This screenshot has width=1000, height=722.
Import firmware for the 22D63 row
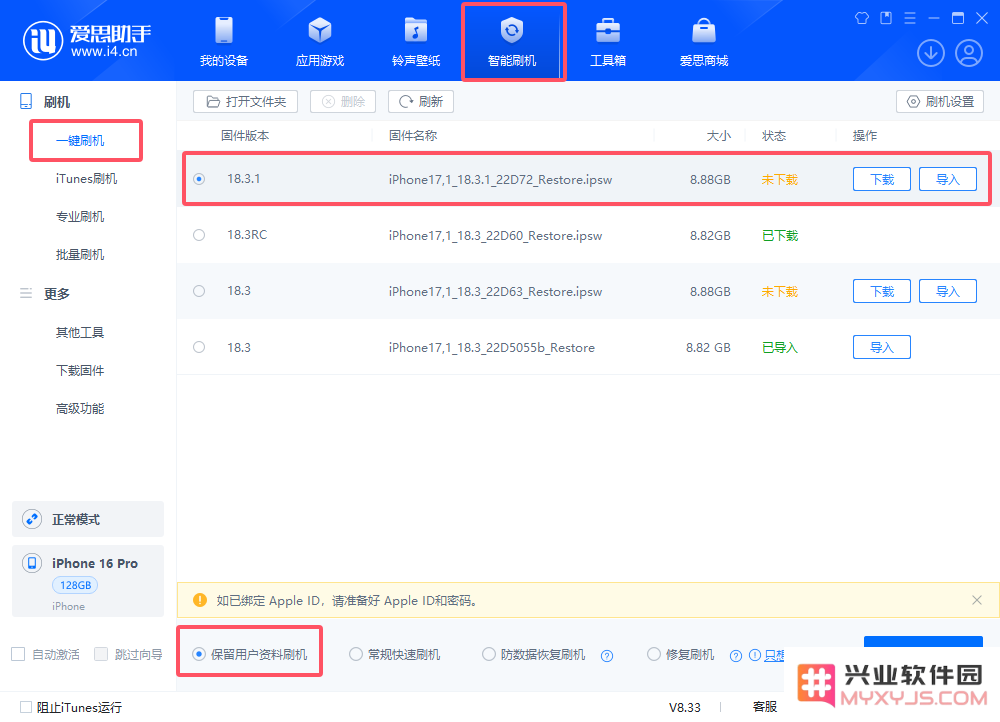pyautogui.click(x=948, y=291)
